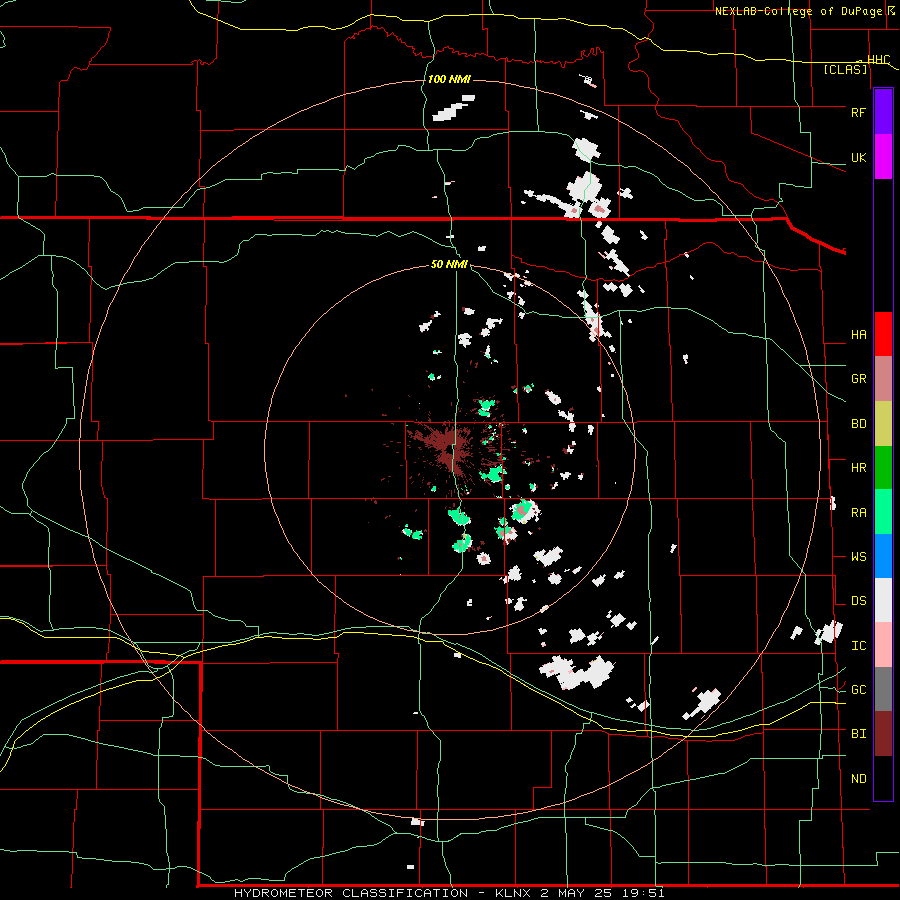900x900 pixels.
Task: Click the 50 NMI range ring label
Action: [449, 264]
